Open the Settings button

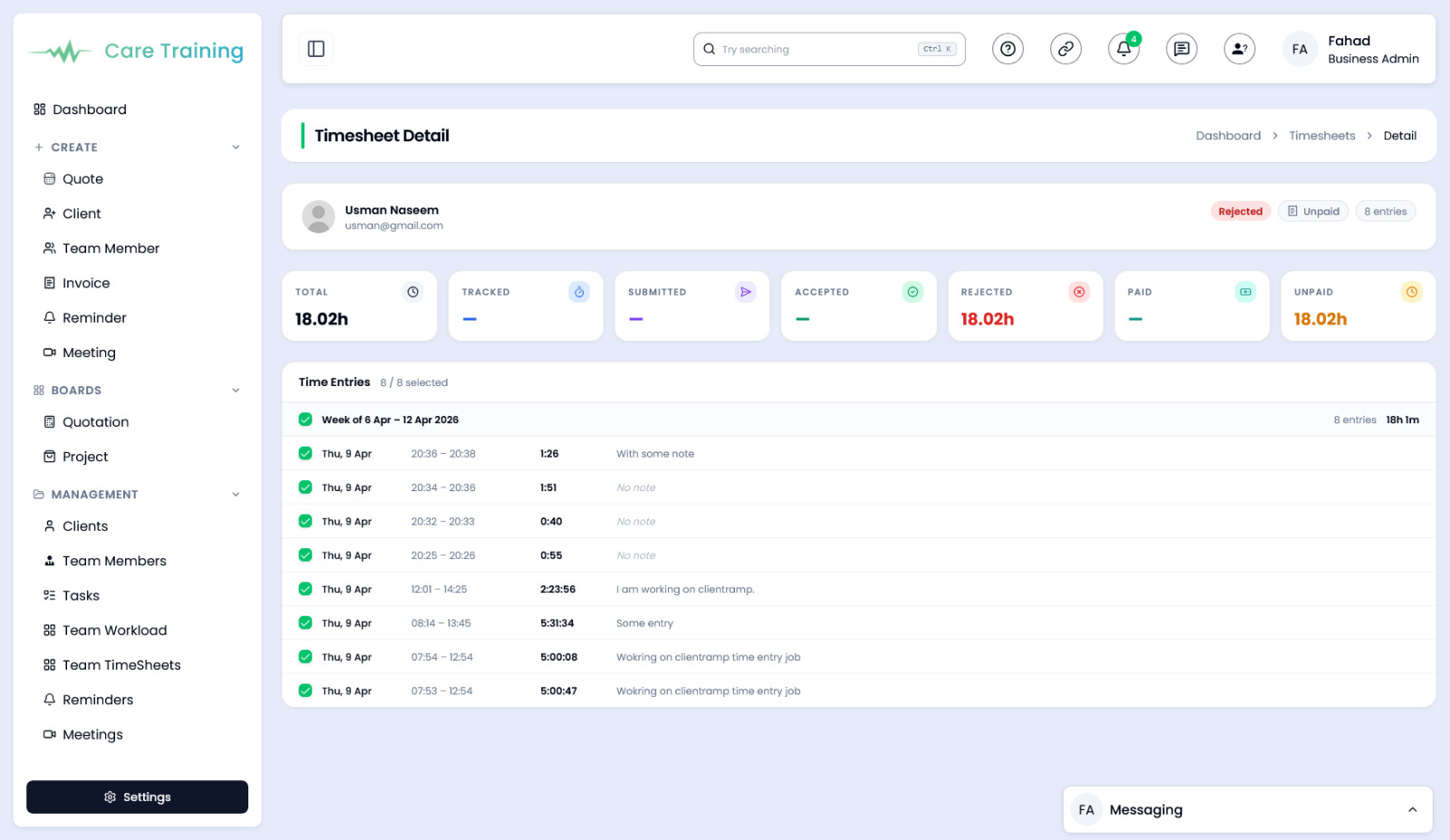(137, 797)
